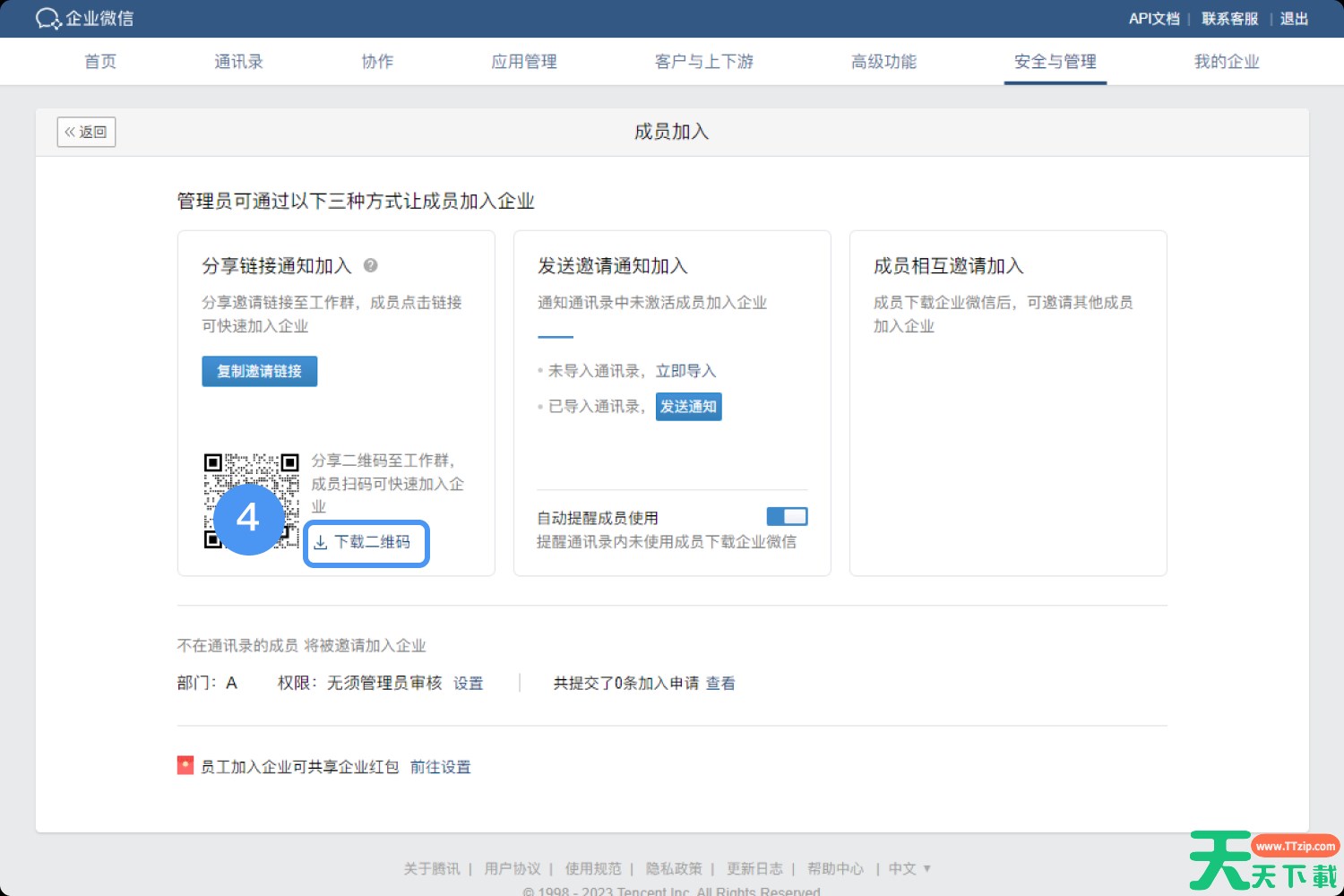Open the 安全与管理 tab

pos(1055,62)
